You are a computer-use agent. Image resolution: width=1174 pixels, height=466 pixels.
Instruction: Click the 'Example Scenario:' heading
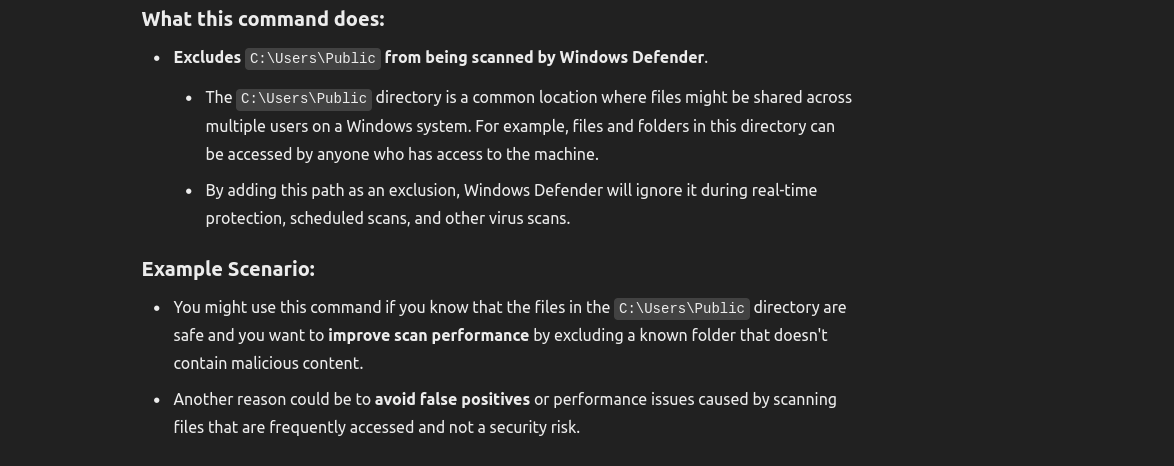point(228,269)
